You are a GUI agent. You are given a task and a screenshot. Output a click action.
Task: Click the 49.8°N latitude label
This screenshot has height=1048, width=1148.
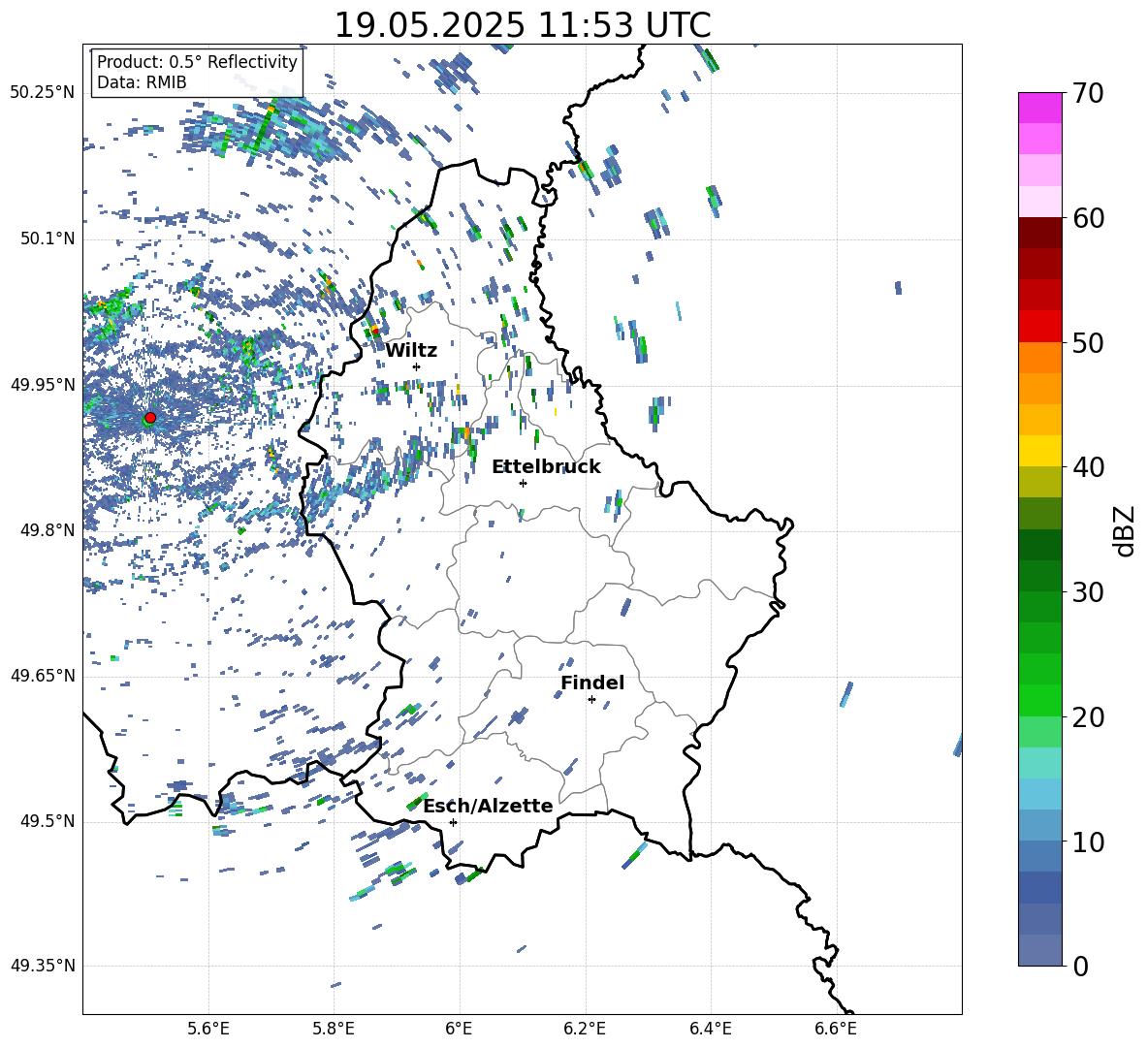[x=47, y=530]
